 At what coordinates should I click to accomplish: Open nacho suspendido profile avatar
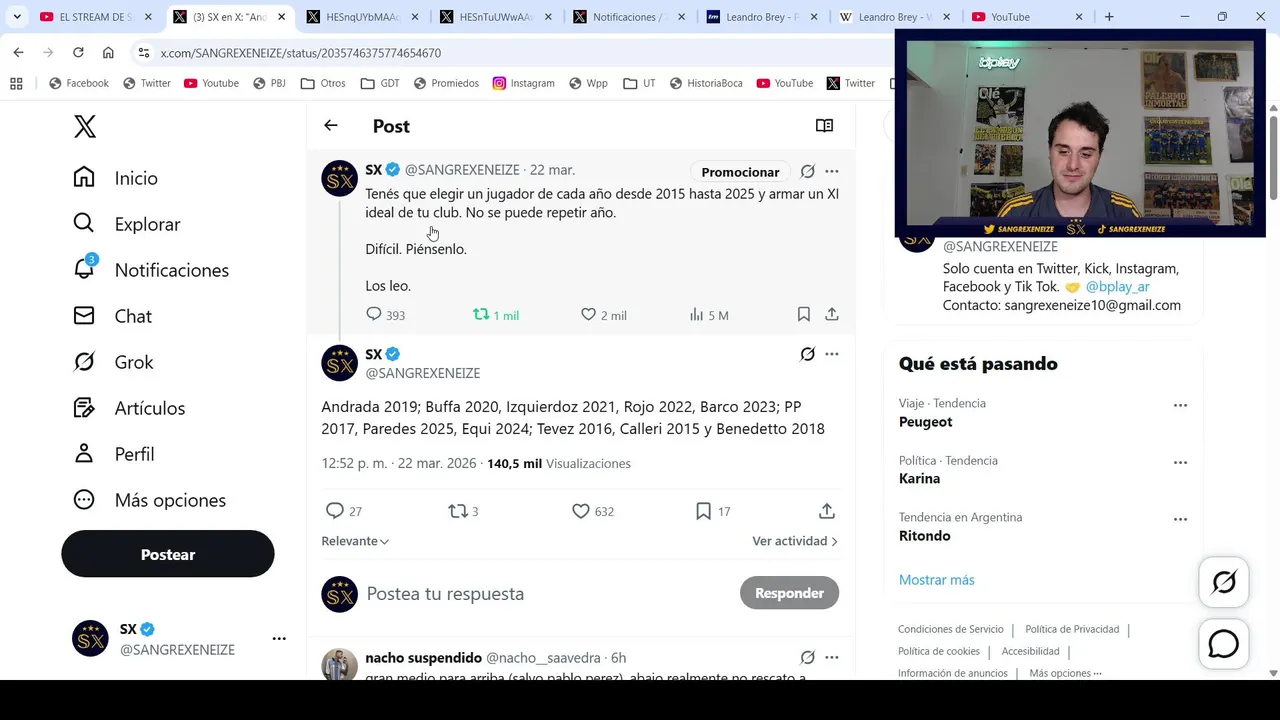tap(340, 665)
